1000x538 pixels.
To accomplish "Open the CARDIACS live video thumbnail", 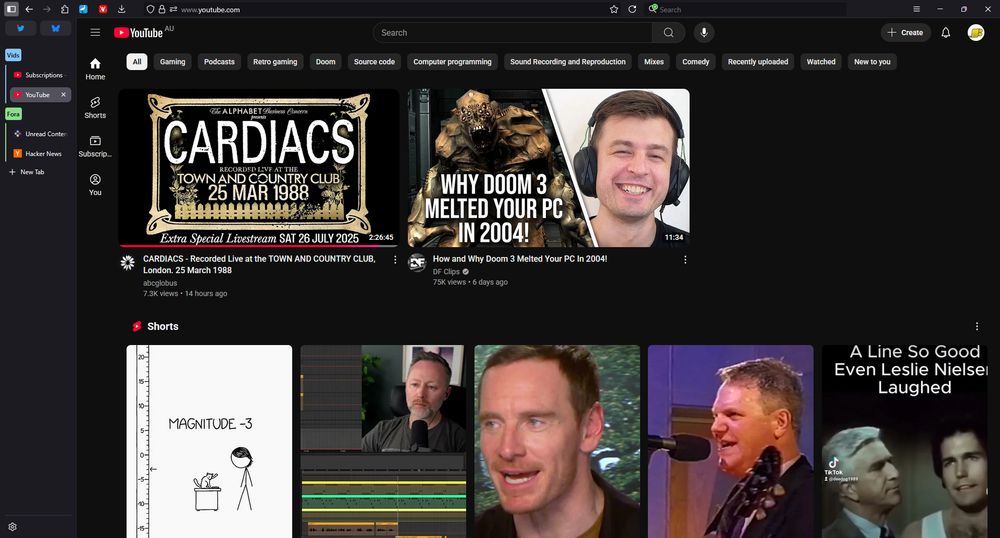I will tap(258, 168).
